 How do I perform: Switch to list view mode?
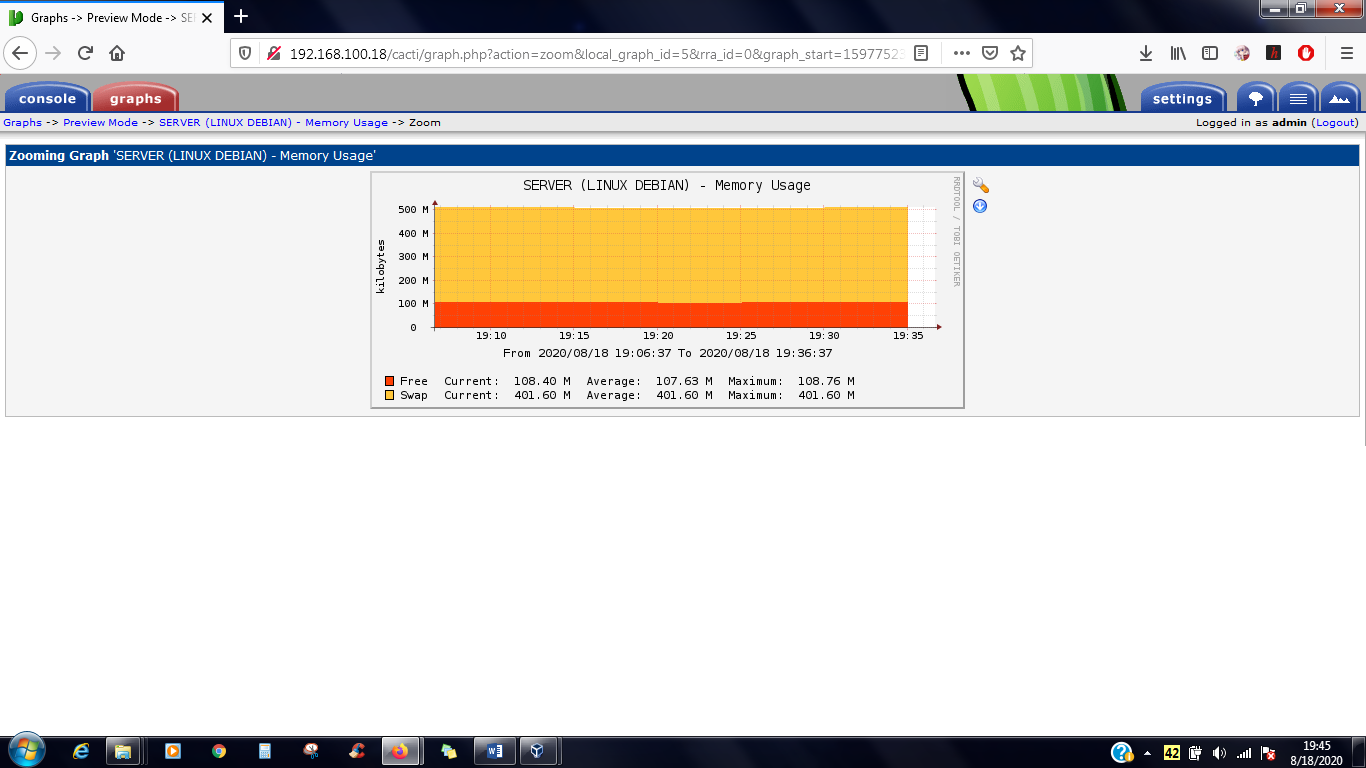tap(1298, 98)
